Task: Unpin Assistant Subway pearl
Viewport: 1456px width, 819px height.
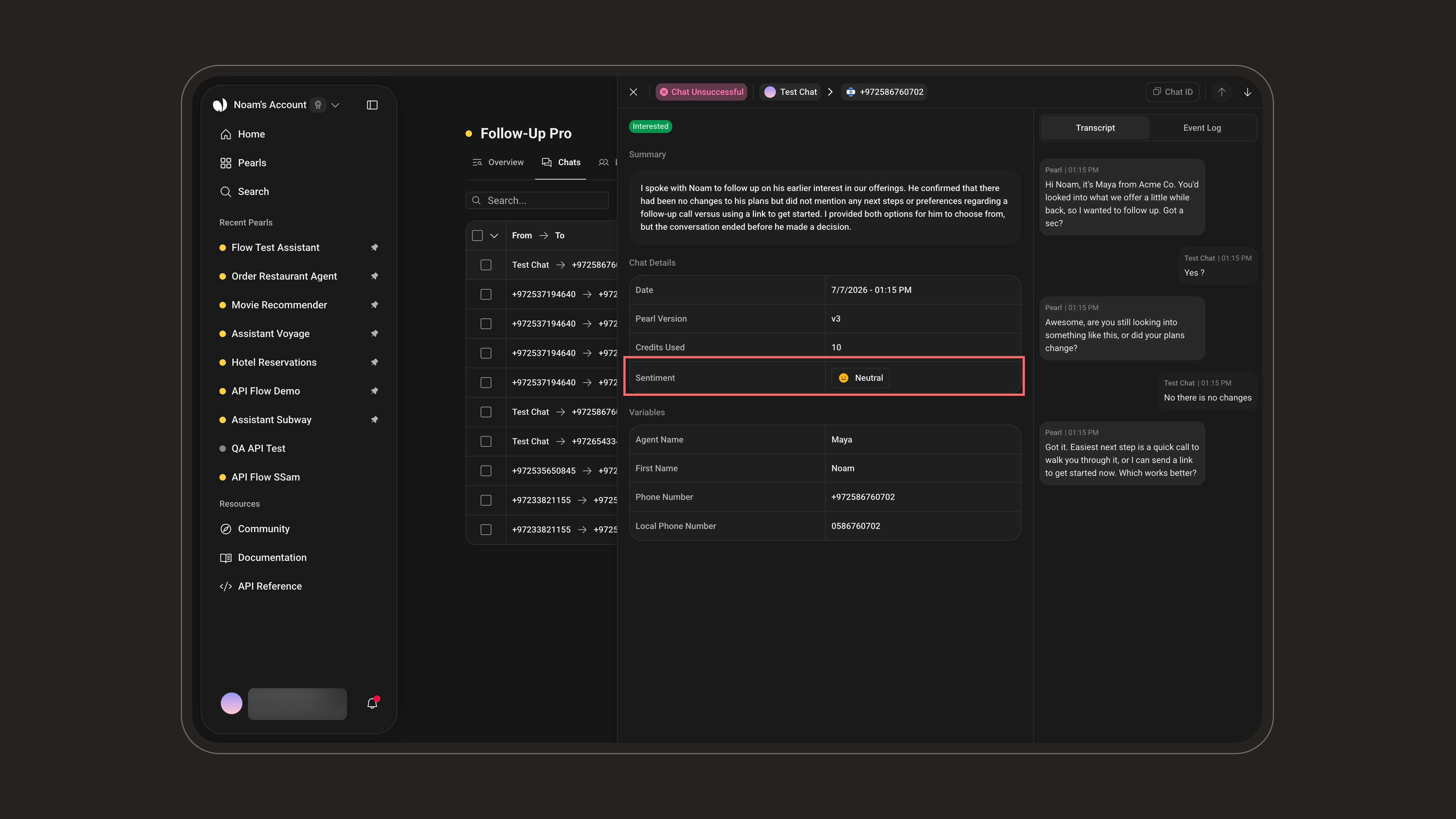Action: [374, 420]
